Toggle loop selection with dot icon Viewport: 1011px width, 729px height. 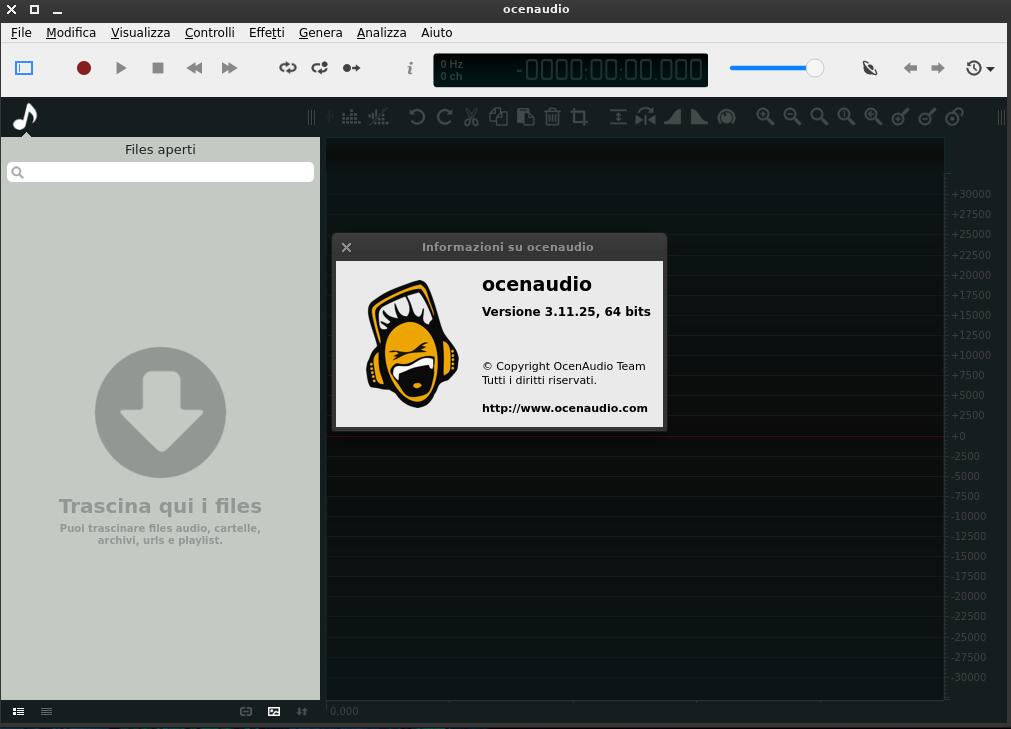click(x=320, y=68)
